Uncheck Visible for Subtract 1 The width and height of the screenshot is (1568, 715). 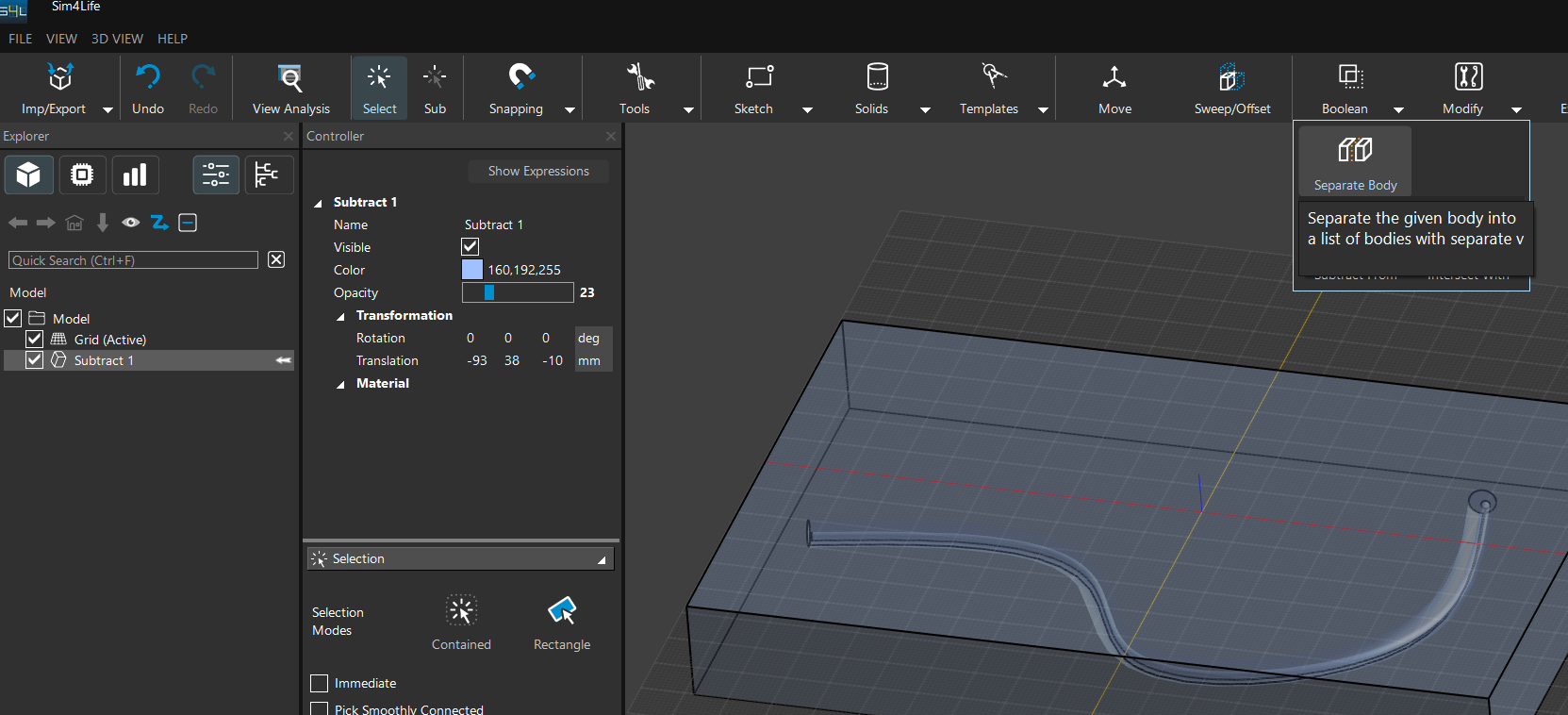470,247
